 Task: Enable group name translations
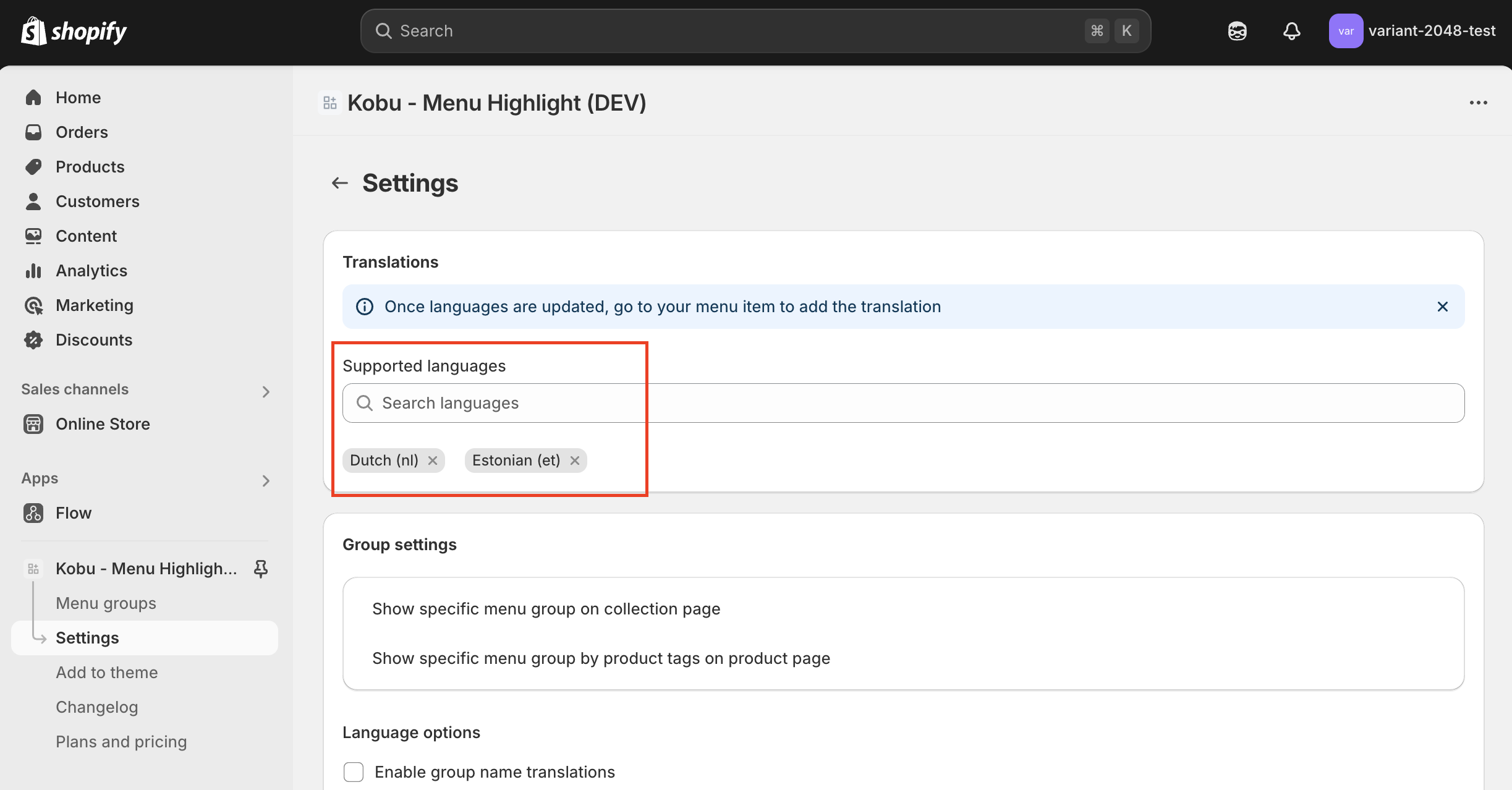tap(353, 771)
